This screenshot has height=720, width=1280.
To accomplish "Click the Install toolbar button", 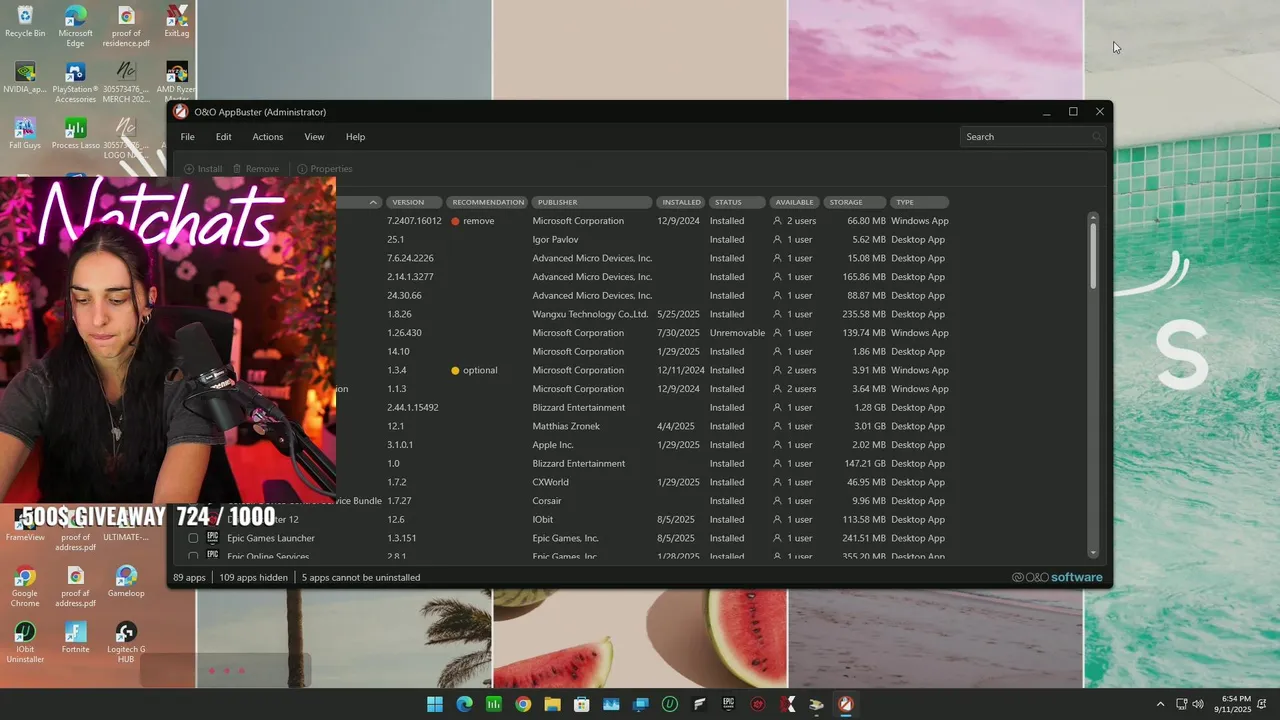I will (x=203, y=169).
